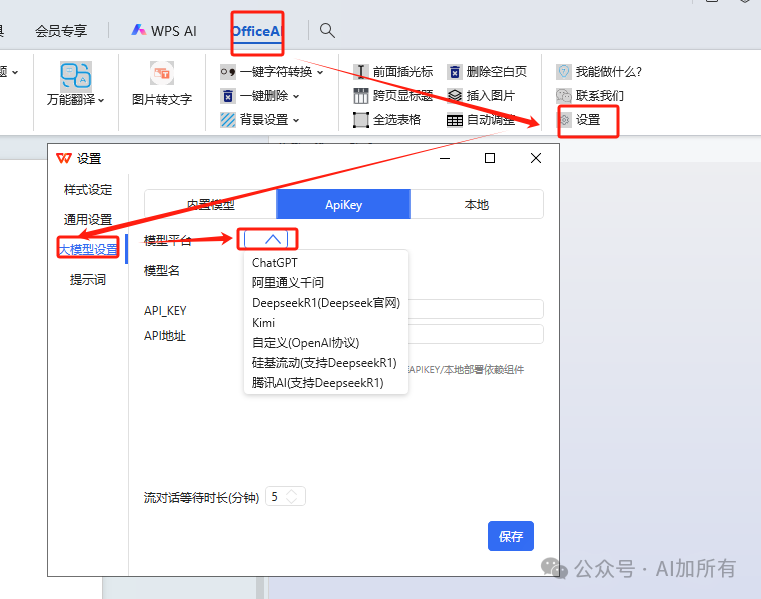
Task: Open 样式设定 in settings sidebar
Action: (88, 190)
